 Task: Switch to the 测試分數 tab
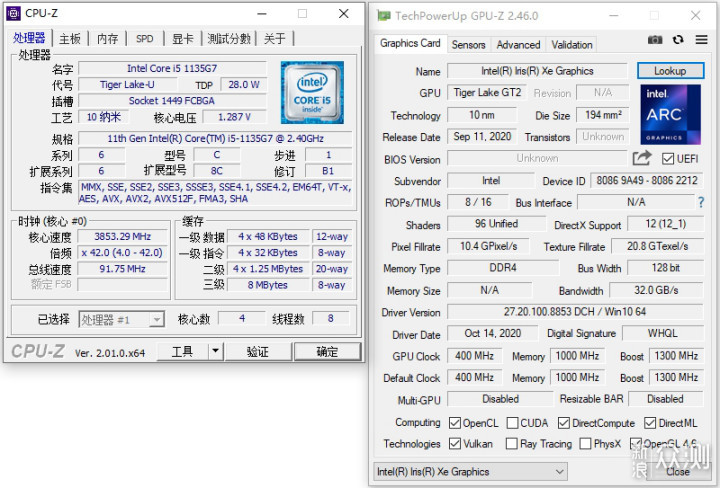pyautogui.click(x=229, y=39)
